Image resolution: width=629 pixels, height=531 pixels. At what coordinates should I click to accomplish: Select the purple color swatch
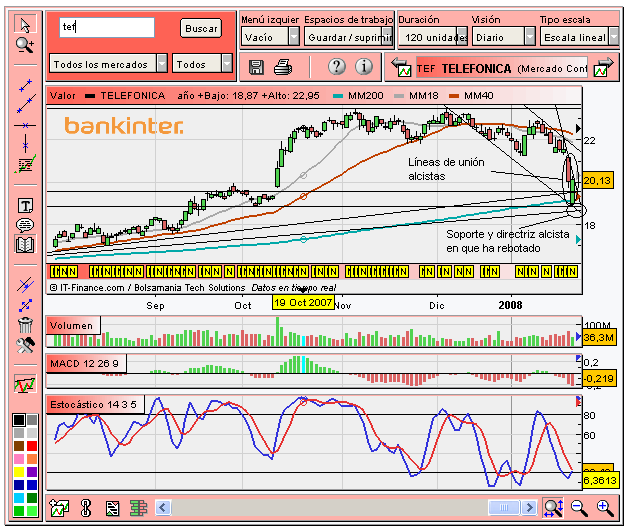pos(32,472)
